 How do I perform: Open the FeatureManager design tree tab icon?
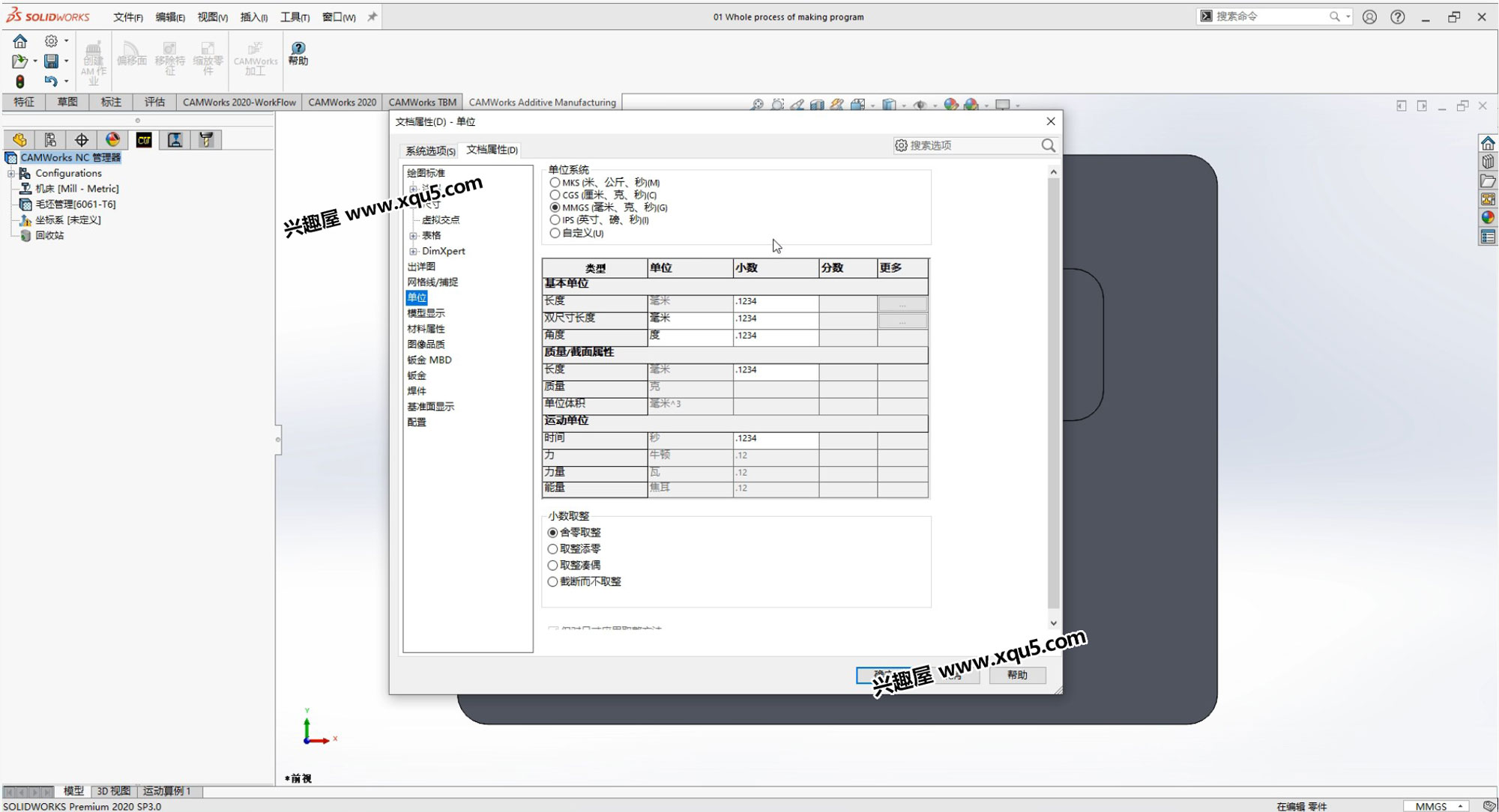[19, 139]
